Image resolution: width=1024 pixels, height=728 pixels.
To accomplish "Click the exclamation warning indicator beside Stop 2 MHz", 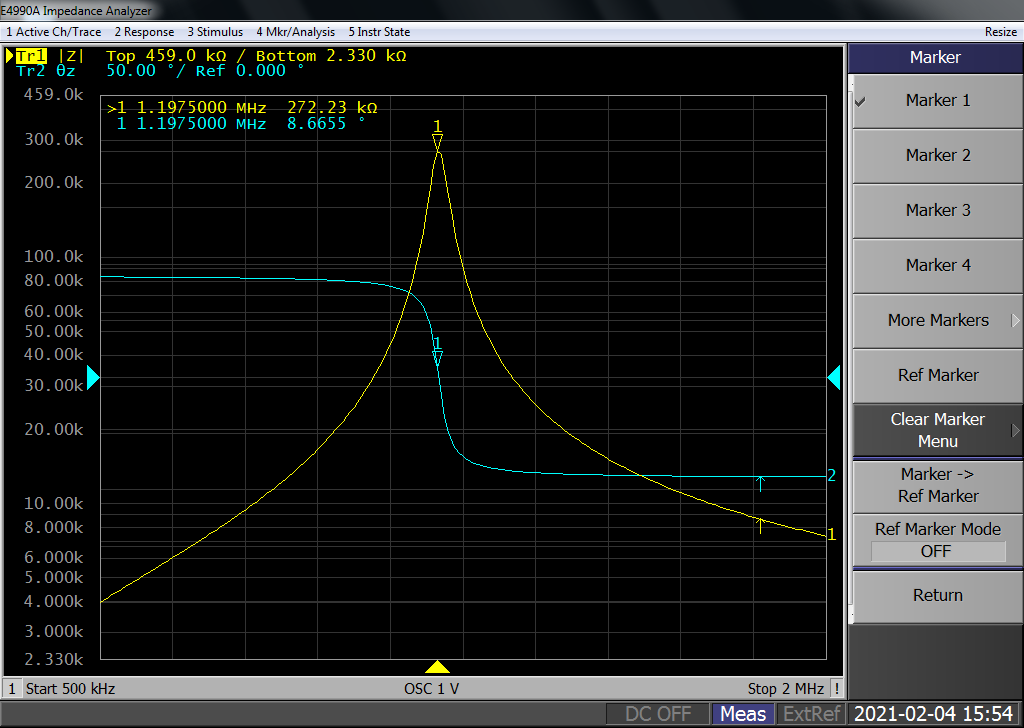I will [836, 688].
